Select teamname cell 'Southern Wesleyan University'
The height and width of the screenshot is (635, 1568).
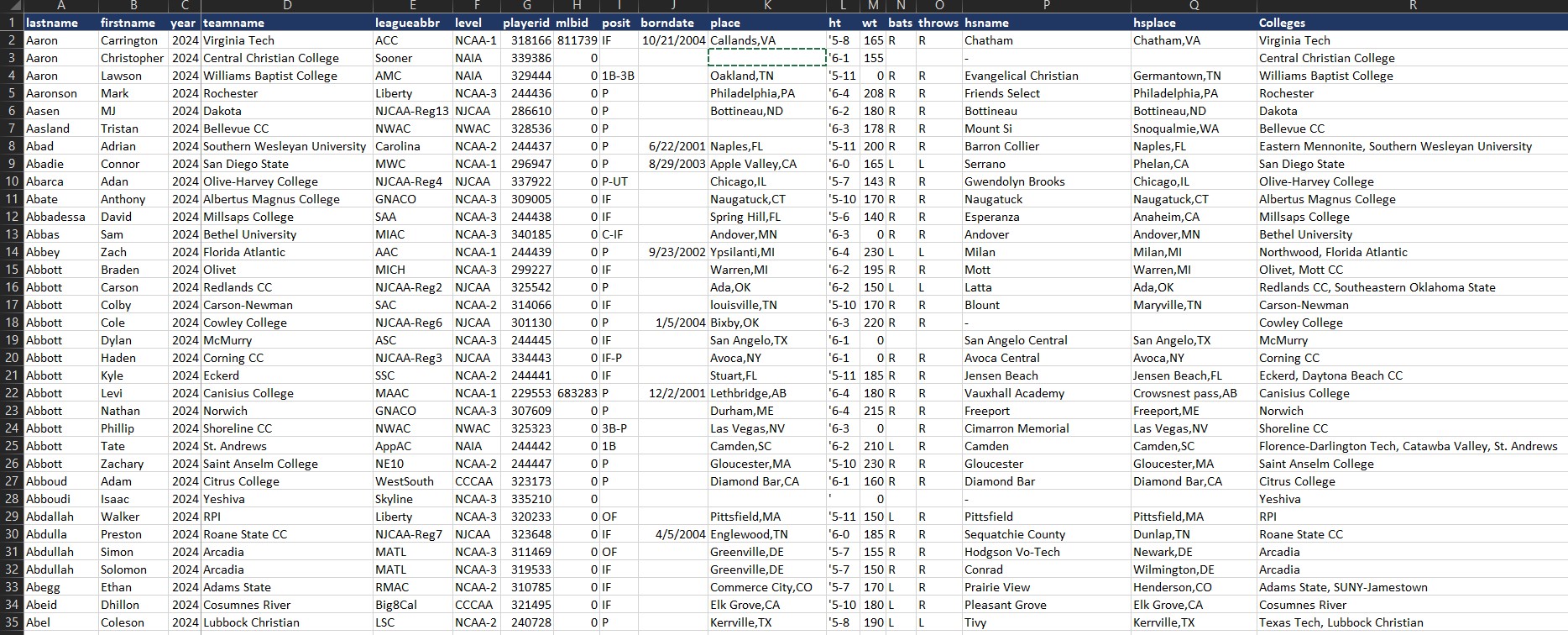(x=285, y=146)
